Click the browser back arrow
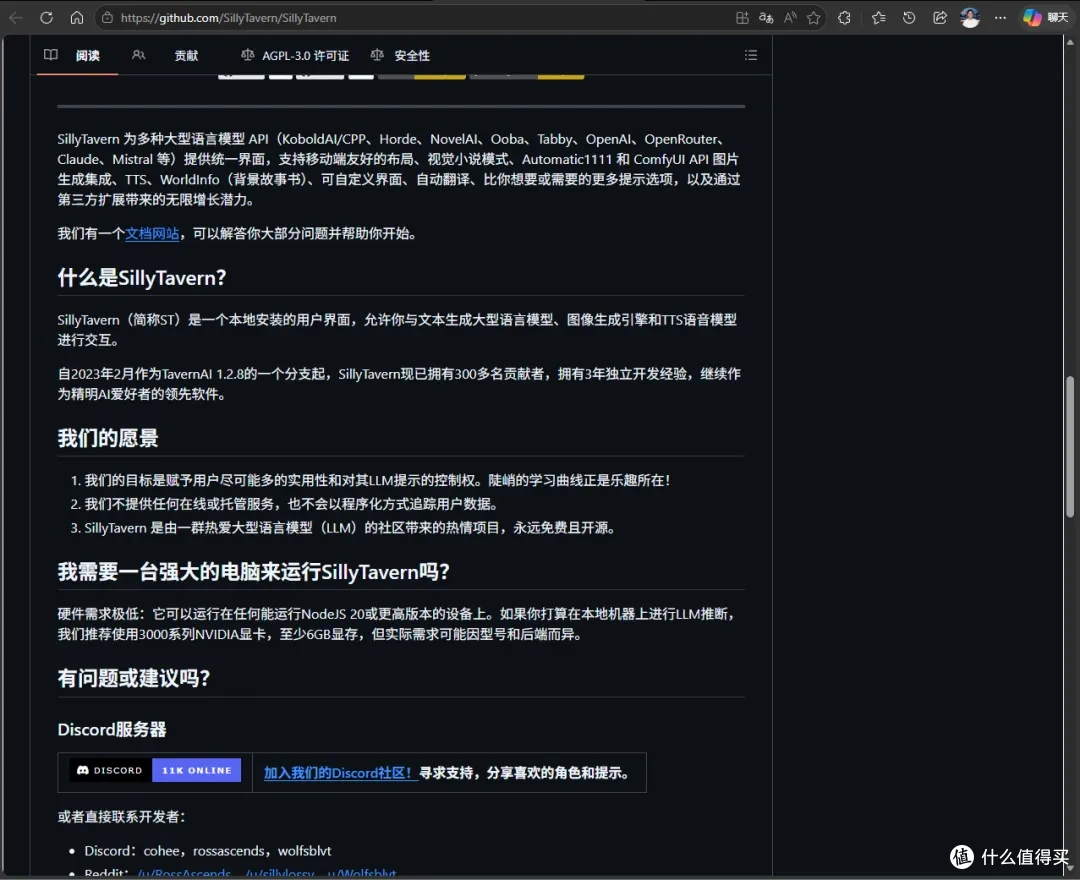 (x=16, y=18)
